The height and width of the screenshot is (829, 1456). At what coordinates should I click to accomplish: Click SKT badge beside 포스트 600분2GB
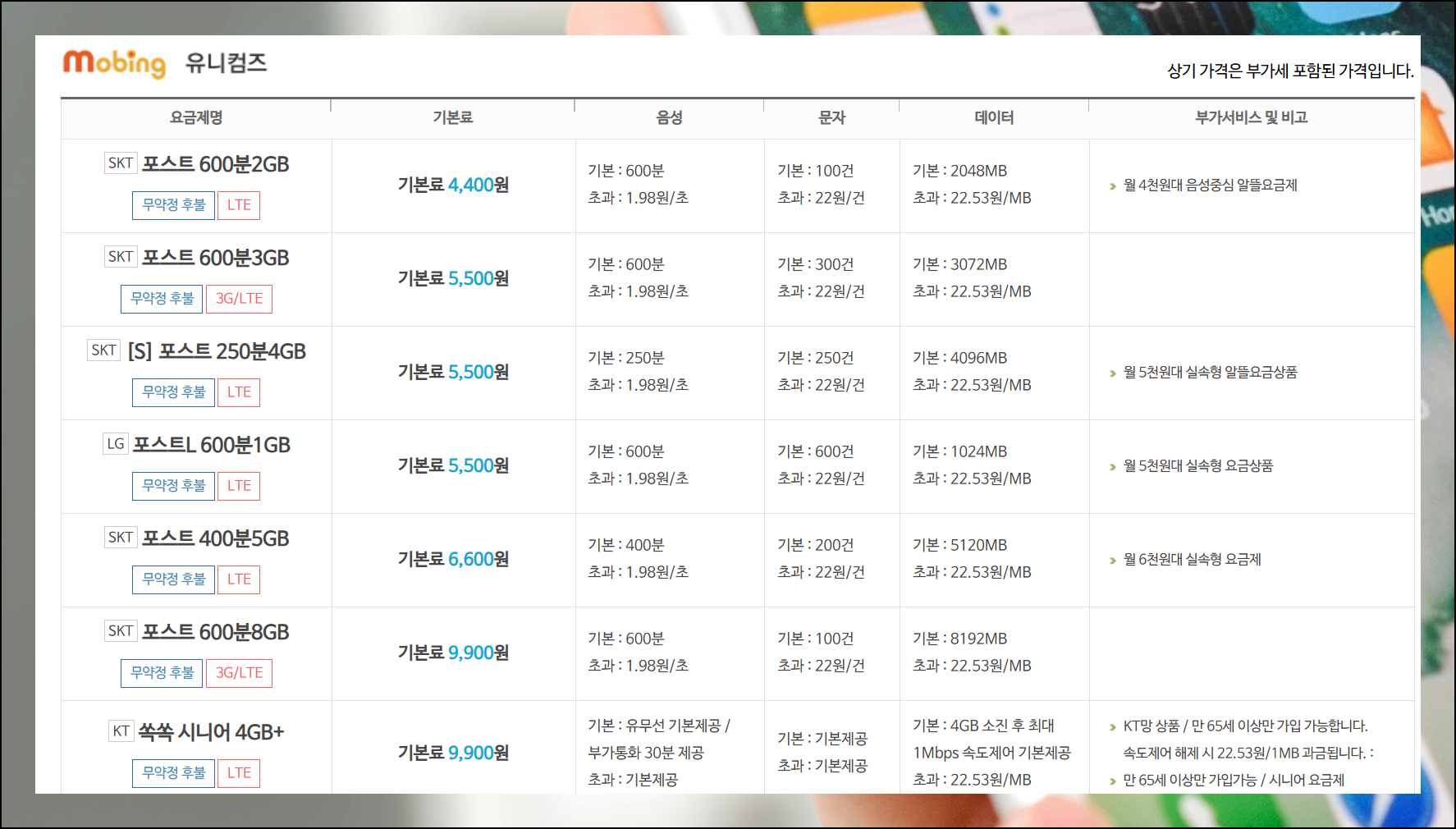click(121, 163)
